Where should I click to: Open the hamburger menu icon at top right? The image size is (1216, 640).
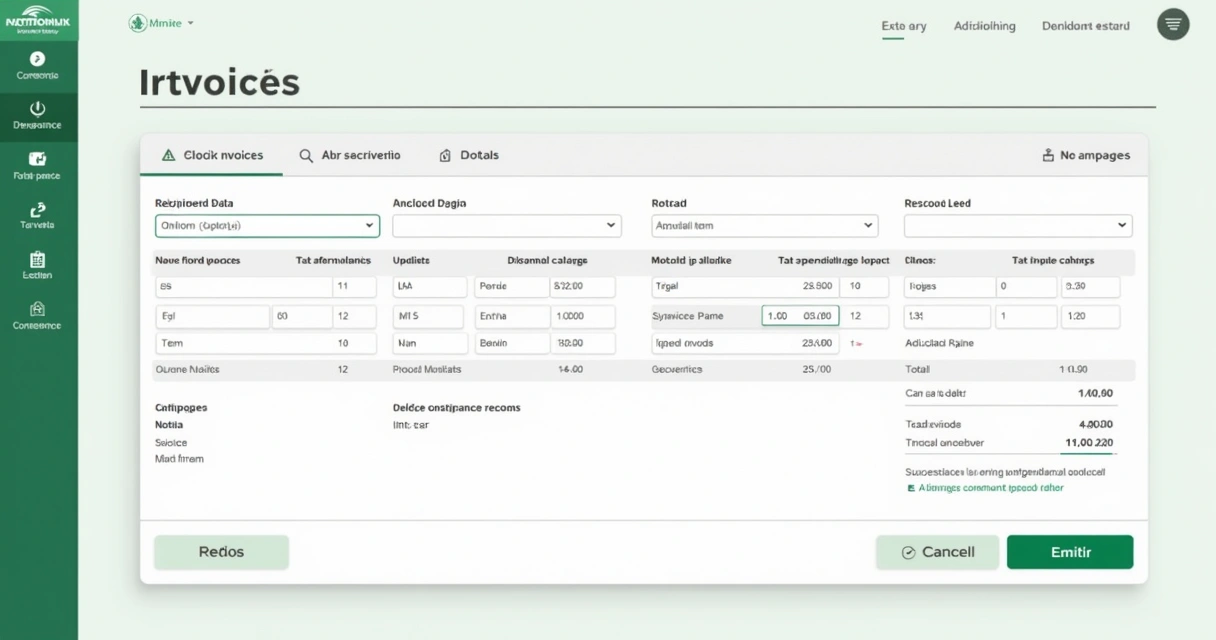point(1173,24)
